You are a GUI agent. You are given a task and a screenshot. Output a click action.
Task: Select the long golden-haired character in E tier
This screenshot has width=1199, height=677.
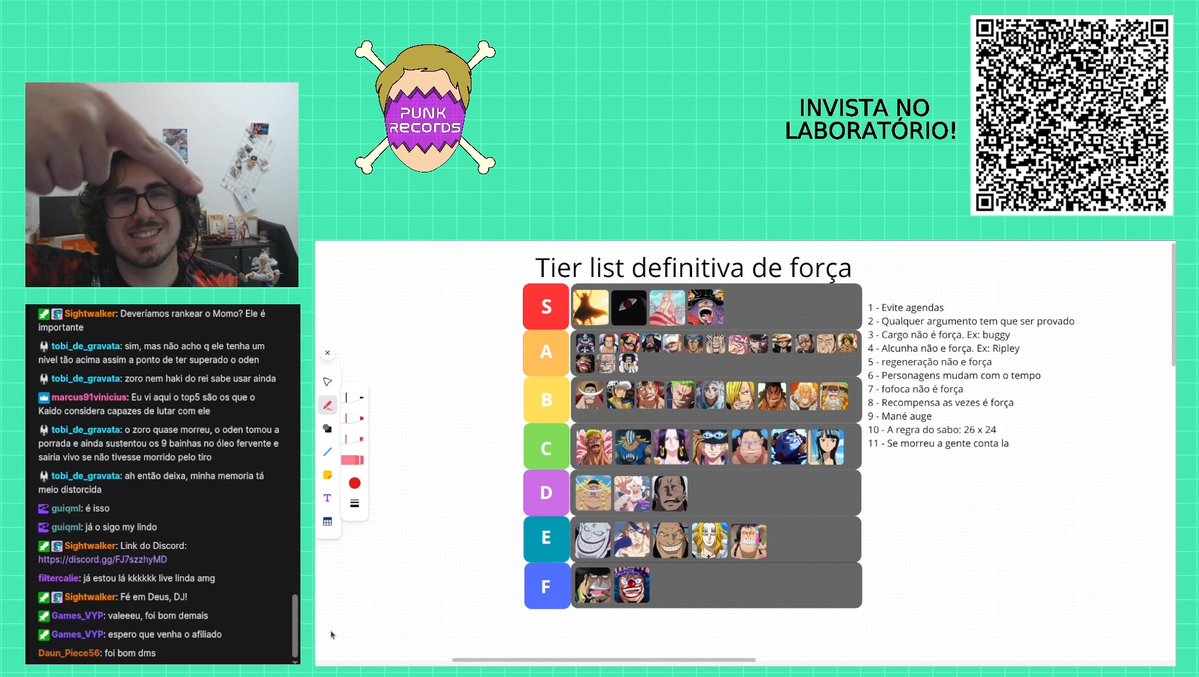pos(710,541)
